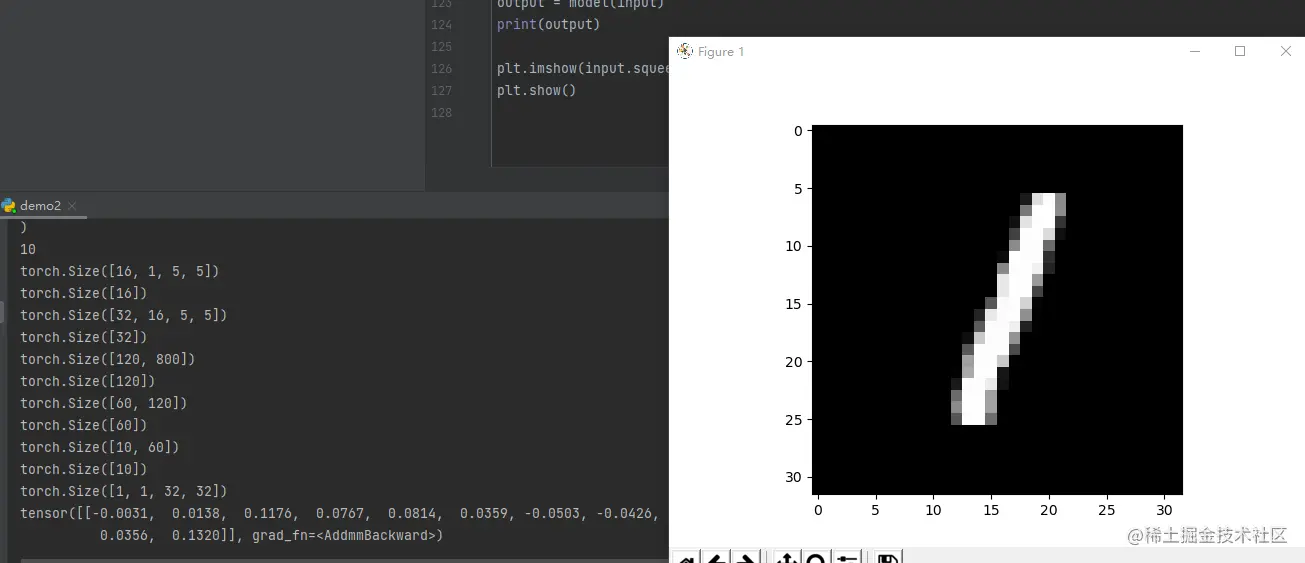Click the print(output) code line
The image size is (1305, 563).
[x=549, y=24]
